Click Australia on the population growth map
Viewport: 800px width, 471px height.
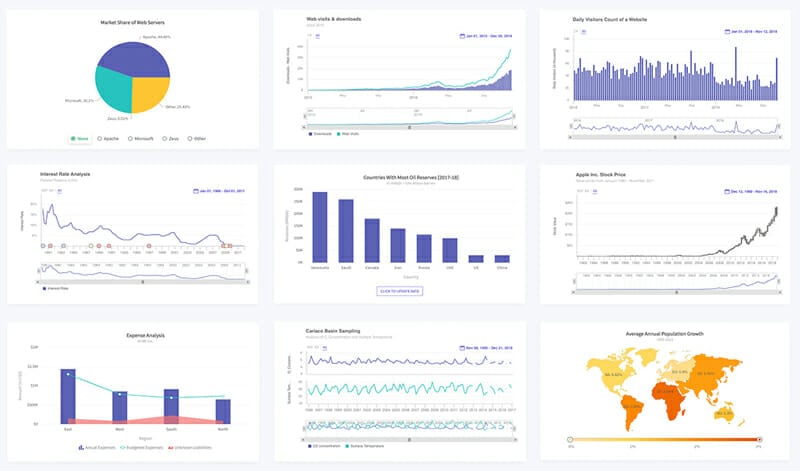click(x=724, y=413)
